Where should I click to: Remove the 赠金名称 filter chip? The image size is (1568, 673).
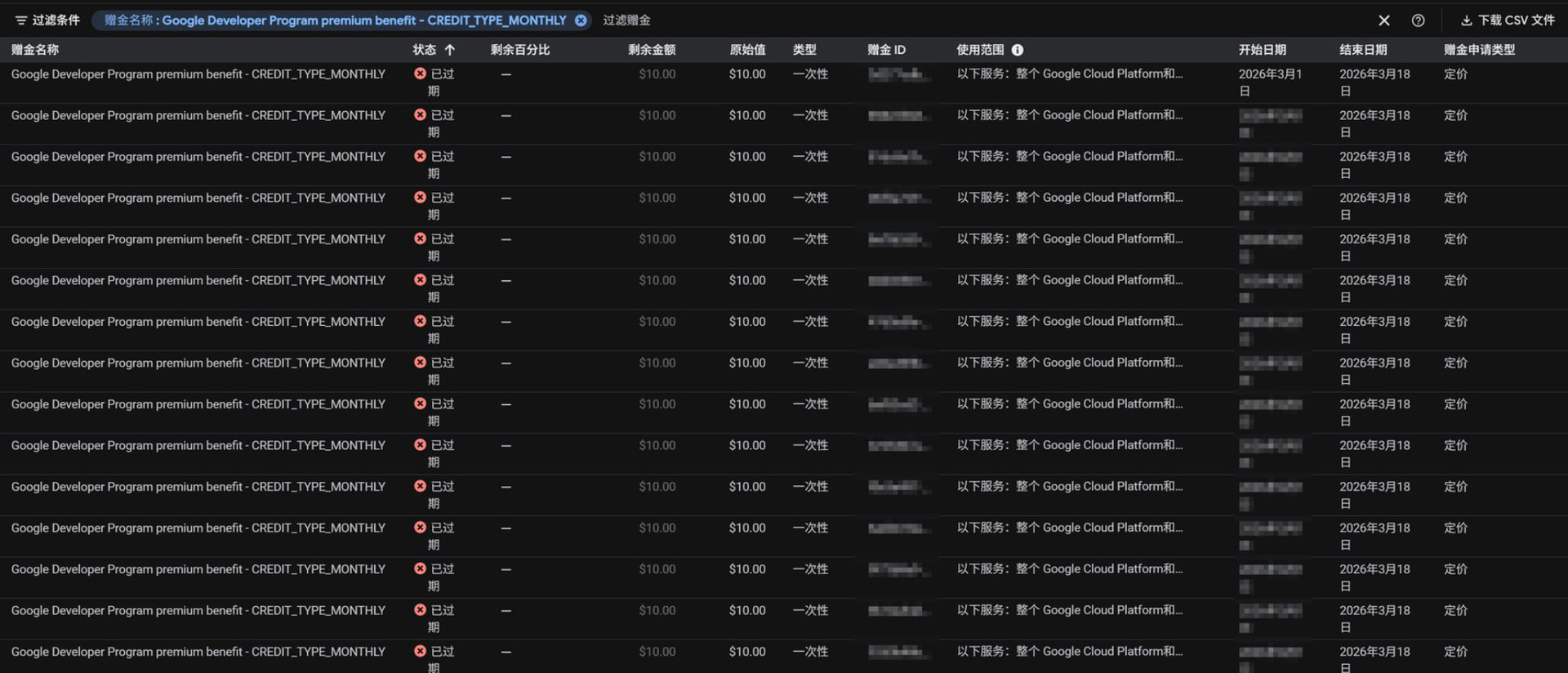581,20
